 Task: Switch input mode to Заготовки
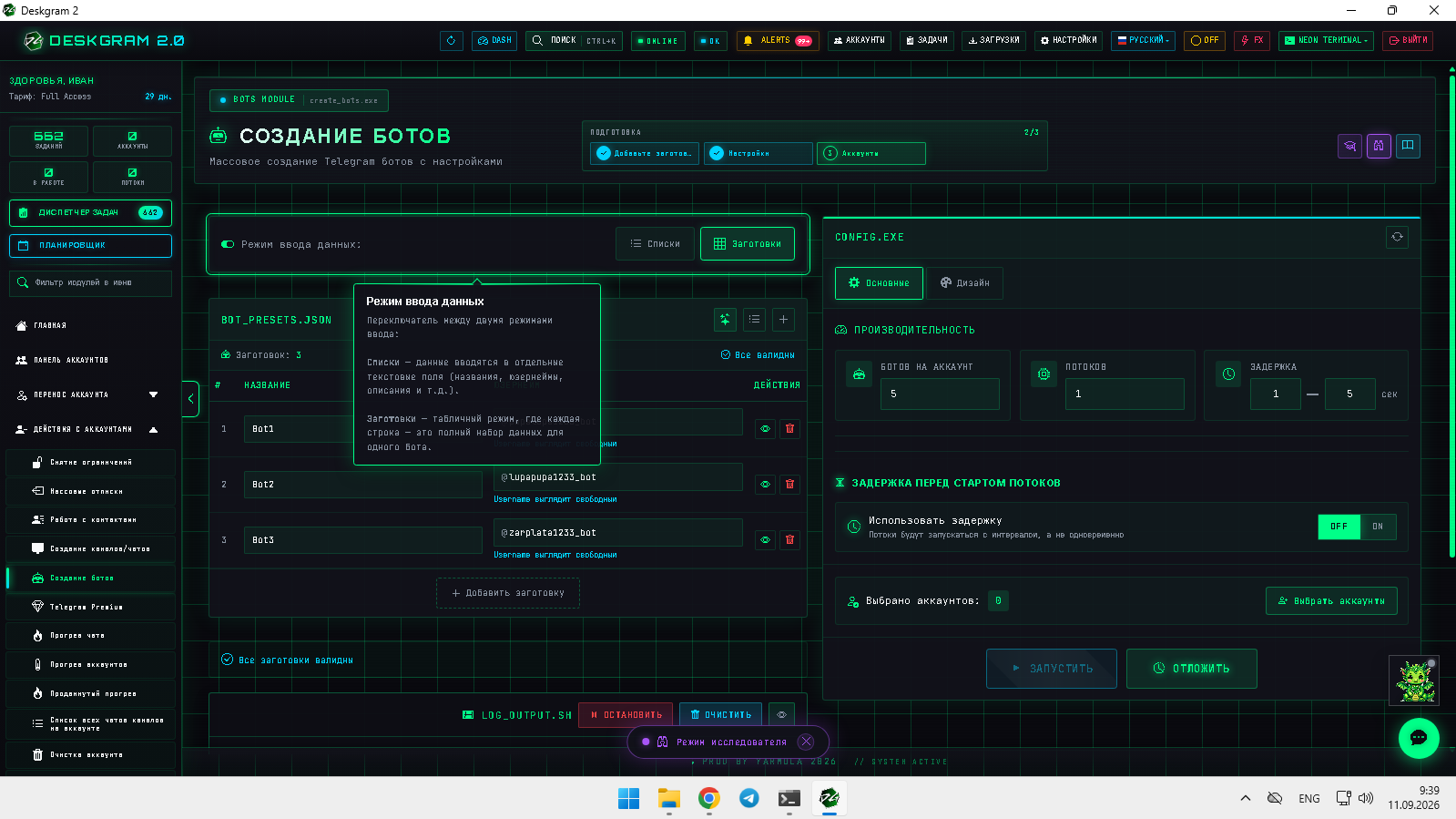[748, 244]
